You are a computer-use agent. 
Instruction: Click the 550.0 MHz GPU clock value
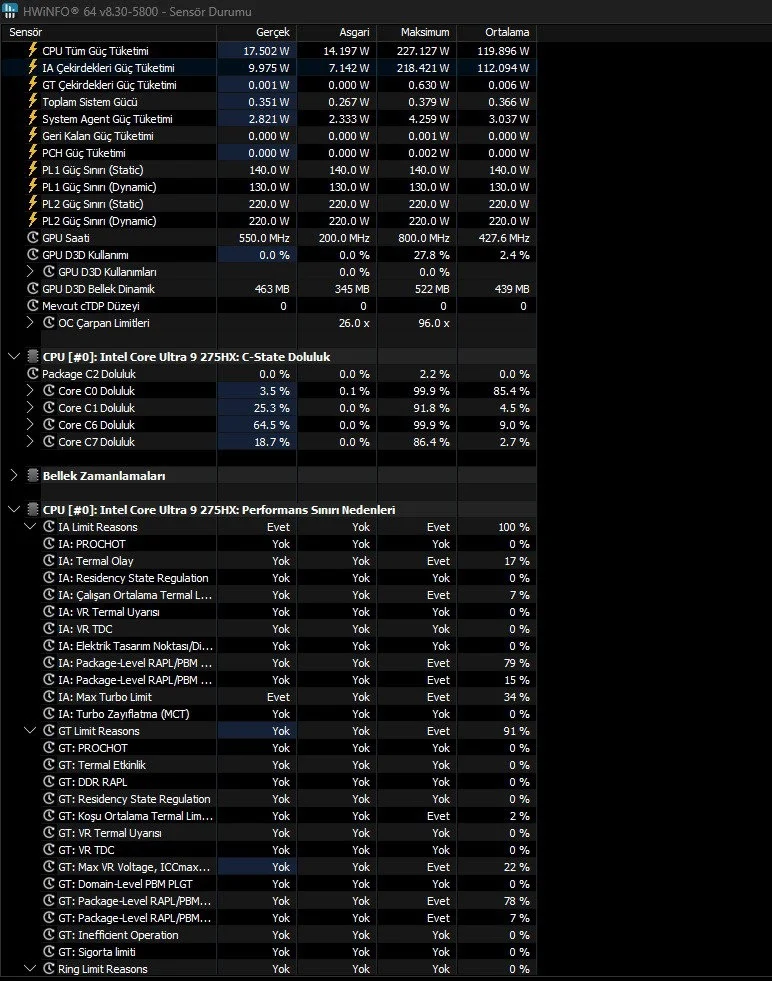click(264, 238)
